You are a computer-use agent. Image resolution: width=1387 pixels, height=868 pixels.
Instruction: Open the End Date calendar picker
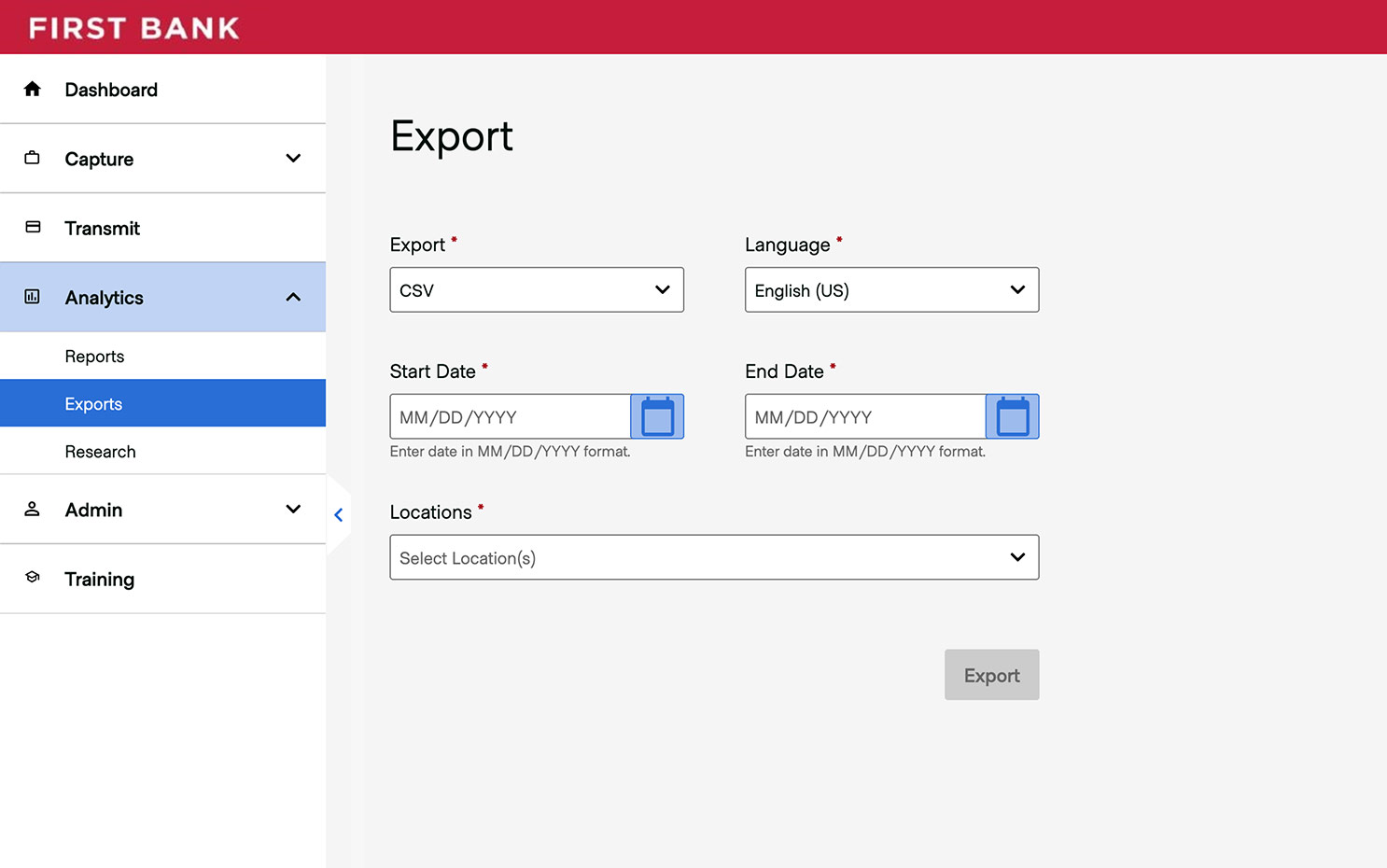pyautogui.click(x=1013, y=416)
